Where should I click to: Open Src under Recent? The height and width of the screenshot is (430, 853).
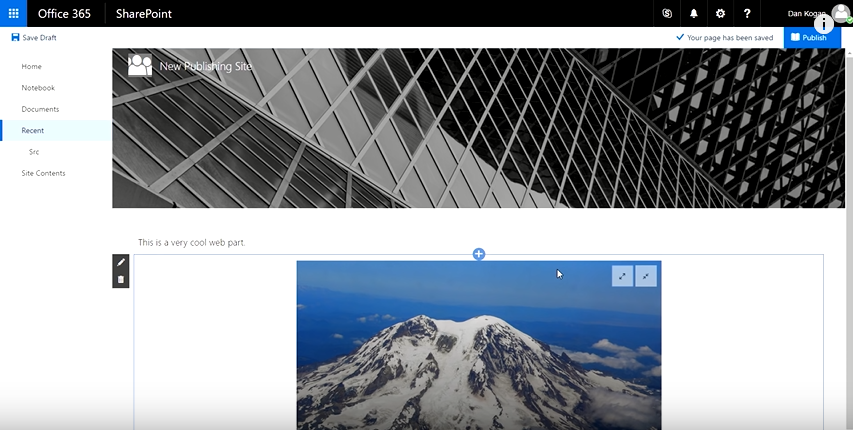coord(34,152)
